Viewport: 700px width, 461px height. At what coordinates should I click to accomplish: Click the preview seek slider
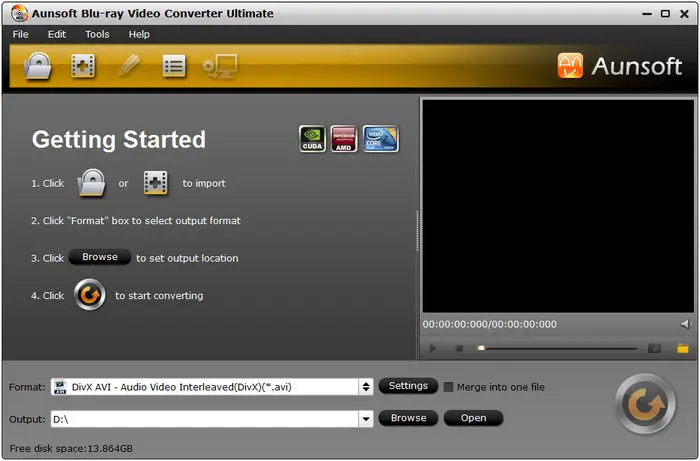pos(557,348)
